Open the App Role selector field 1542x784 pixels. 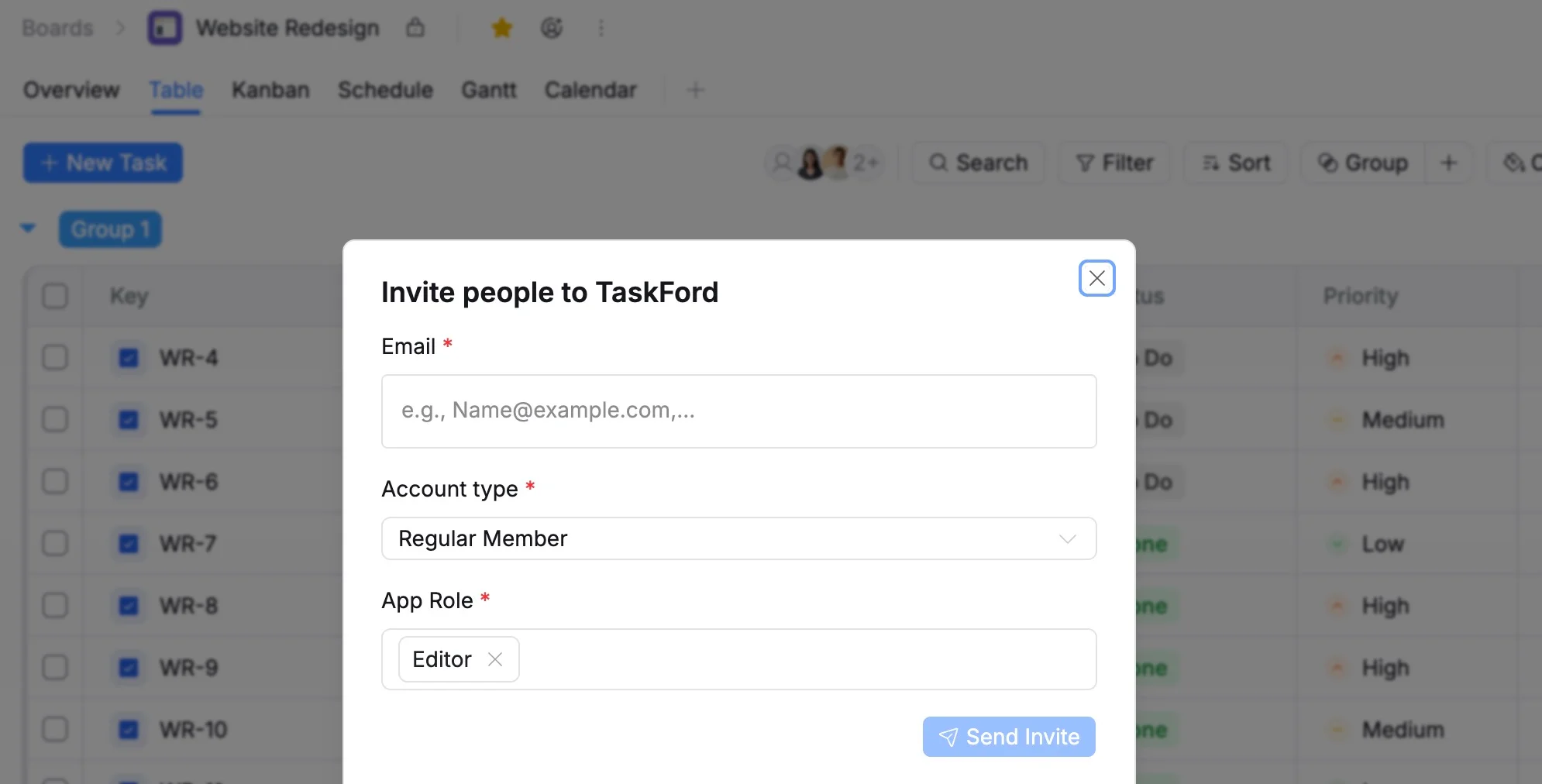[739, 659]
